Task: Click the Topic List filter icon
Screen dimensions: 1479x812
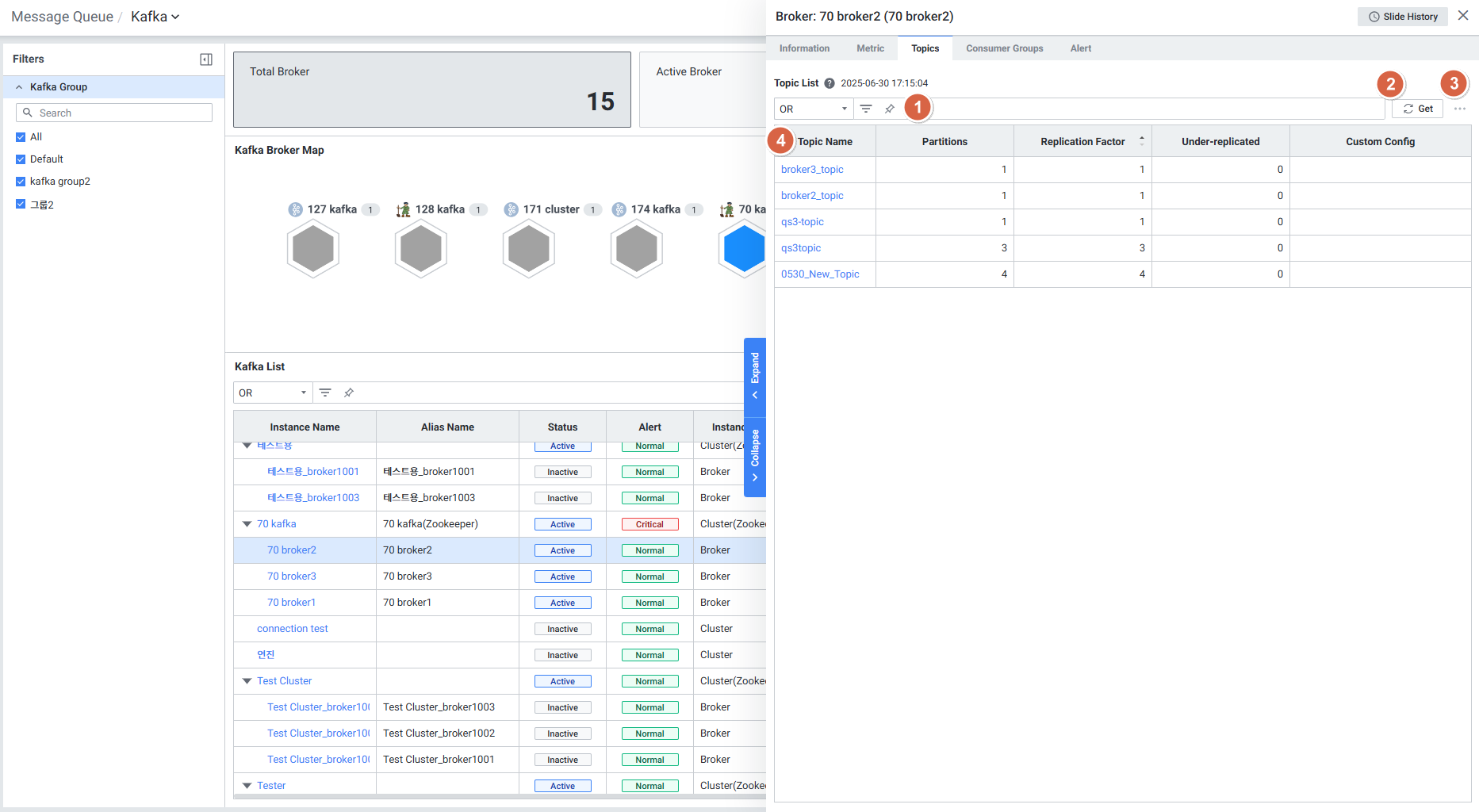Action: pyautogui.click(x=866, y=109)
